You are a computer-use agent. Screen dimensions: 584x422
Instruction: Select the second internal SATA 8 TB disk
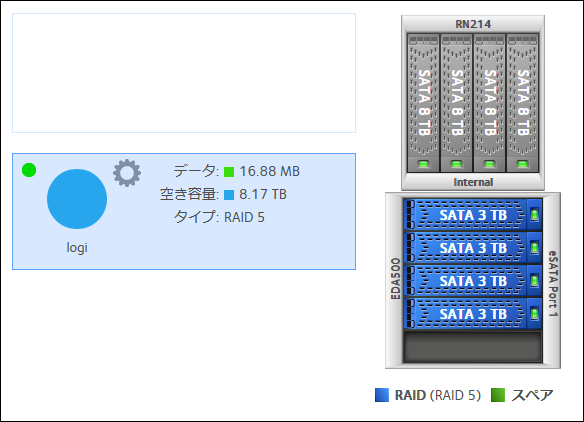click(456, 103)
